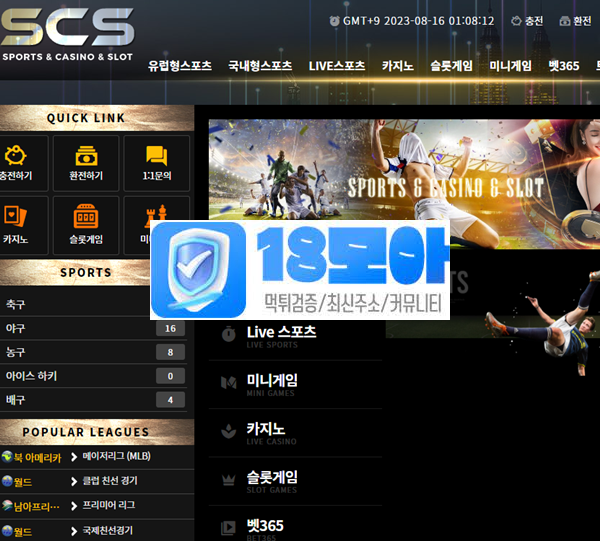Click the SCS Sports & Casino & Slot logo

[67, 35]
